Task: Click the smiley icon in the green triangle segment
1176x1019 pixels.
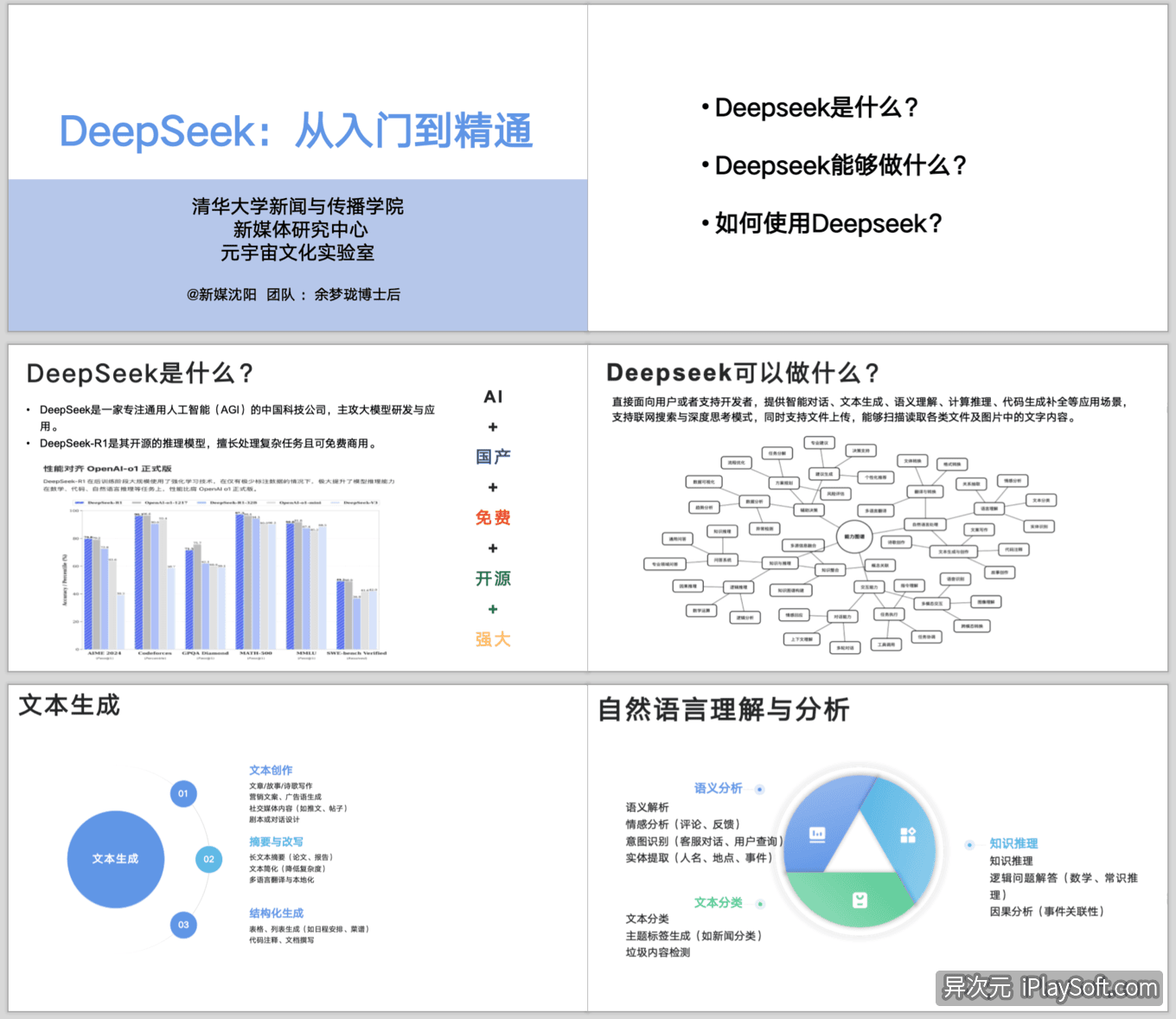Action: [x=860, y=902]
